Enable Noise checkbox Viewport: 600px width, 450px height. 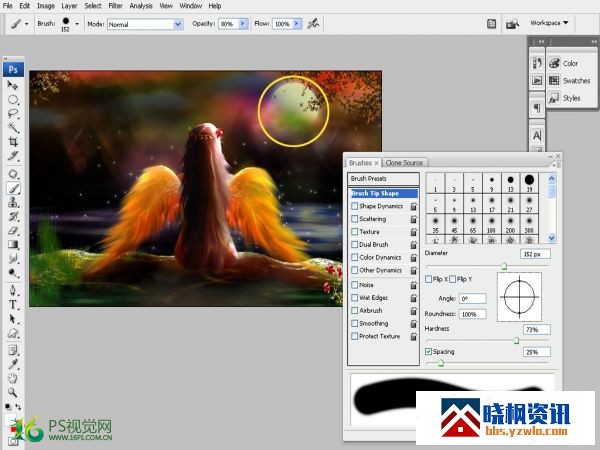coord(355,285)
